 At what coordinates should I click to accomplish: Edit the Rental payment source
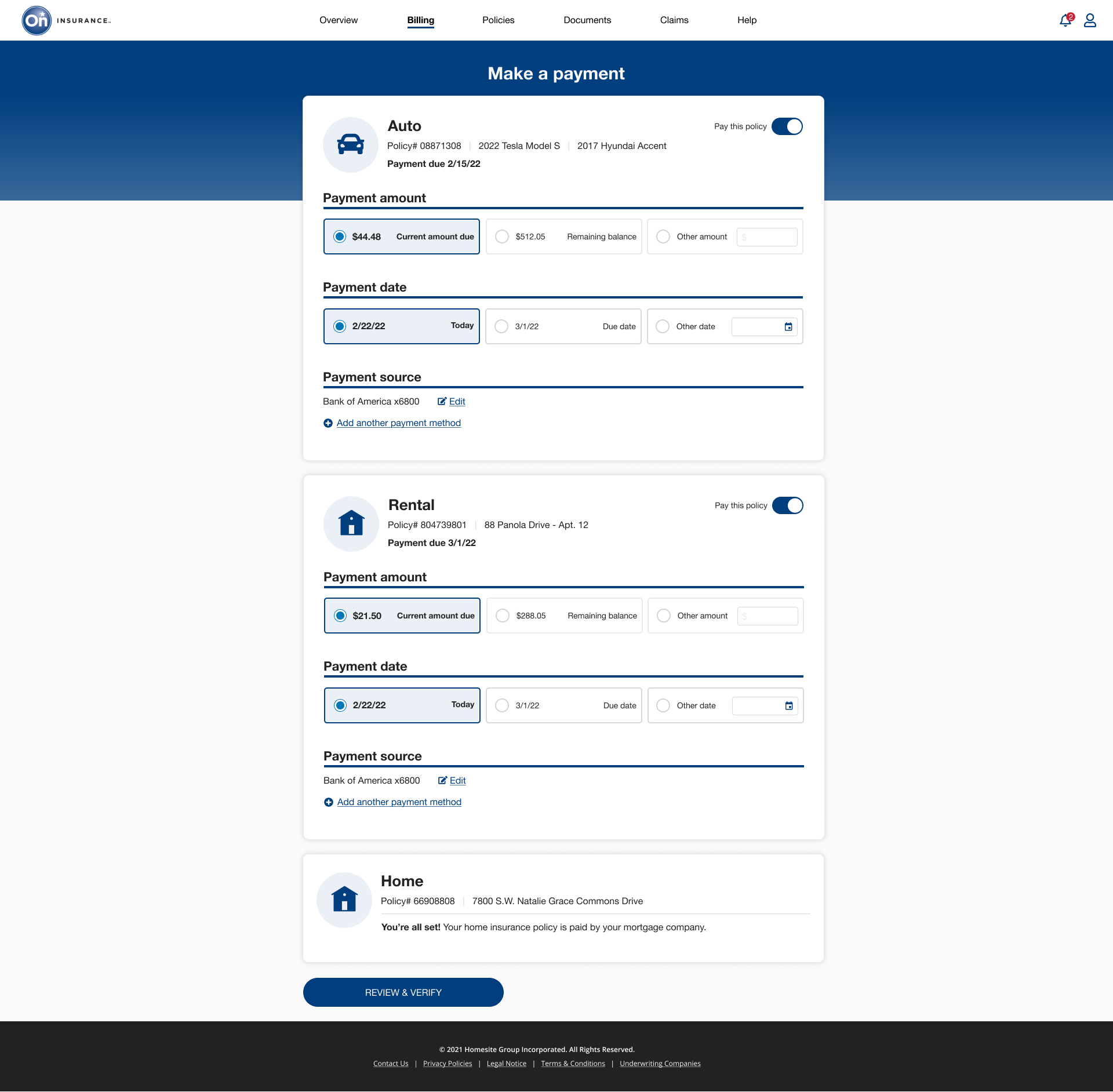pyautogui.click(x=457, y=781)
